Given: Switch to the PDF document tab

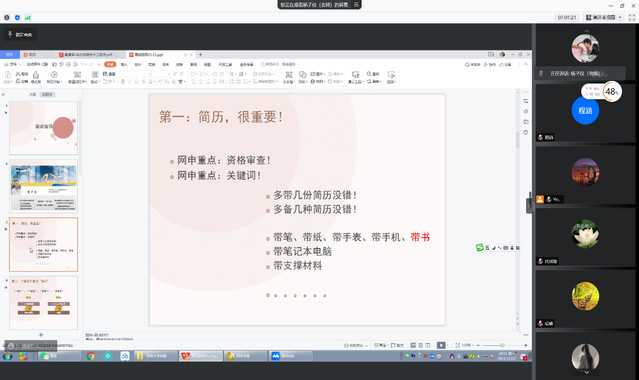Looking at the screenshot, I should pyautogui.click(x=88, y=55).
